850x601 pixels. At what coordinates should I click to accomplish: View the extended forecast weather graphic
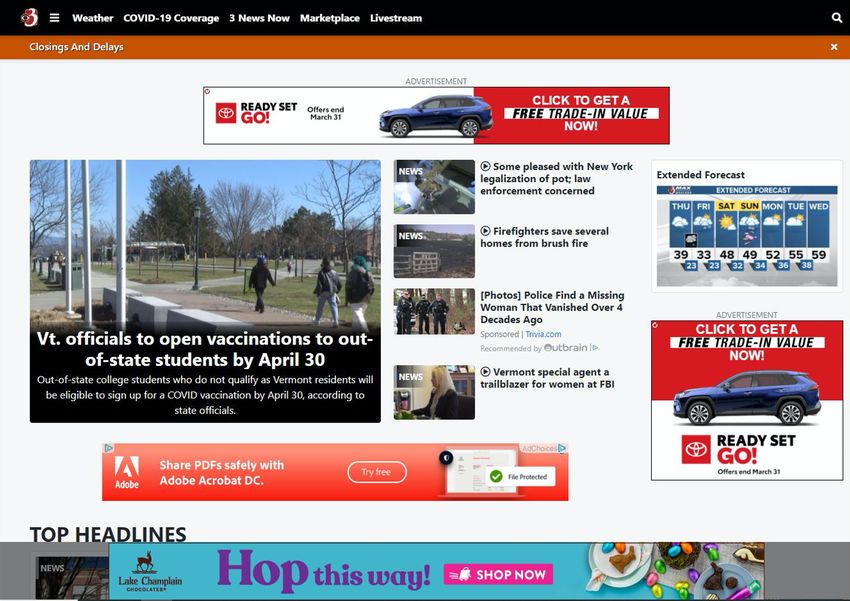click(747, 236)
